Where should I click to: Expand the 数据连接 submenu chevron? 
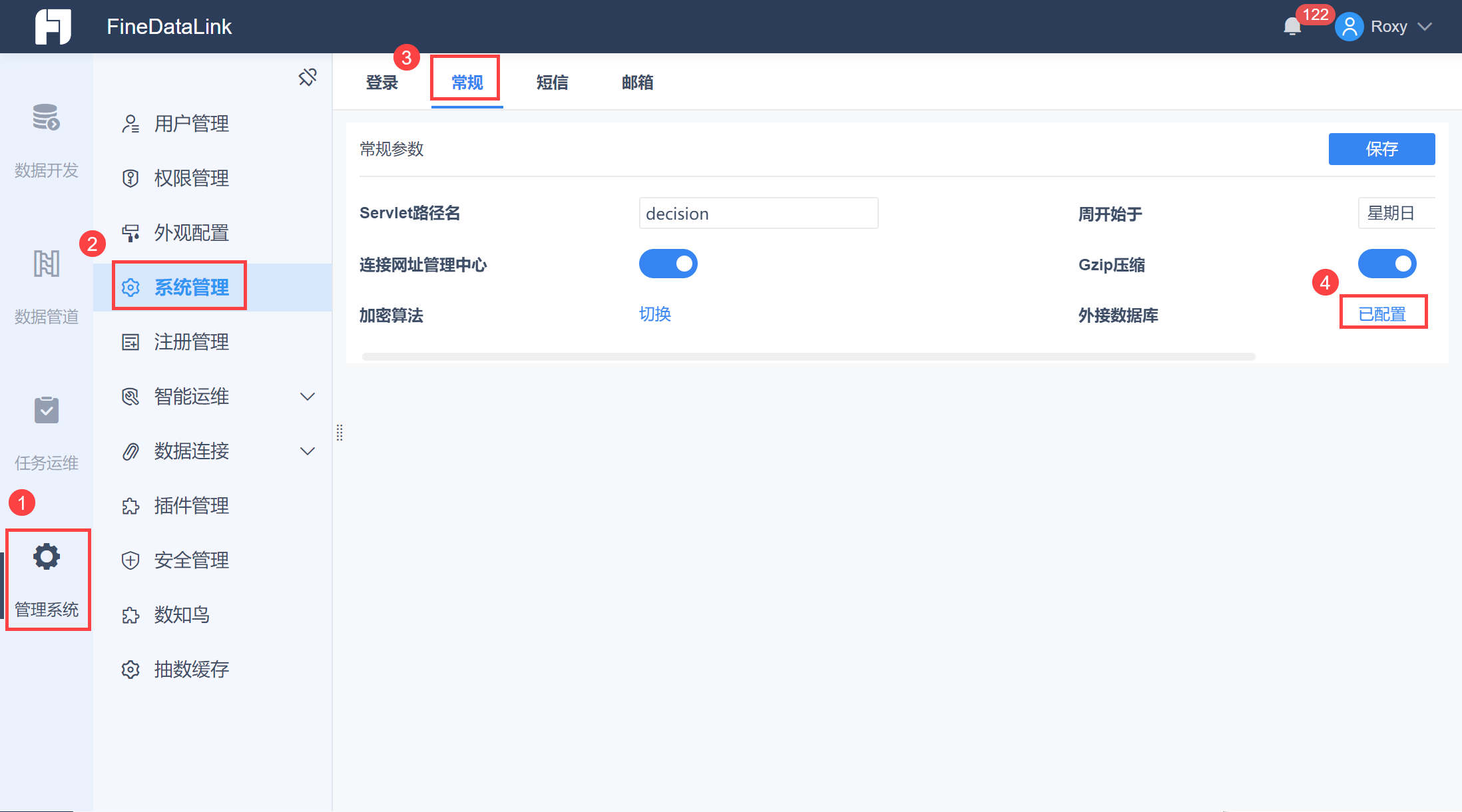[x=307, y=451]
